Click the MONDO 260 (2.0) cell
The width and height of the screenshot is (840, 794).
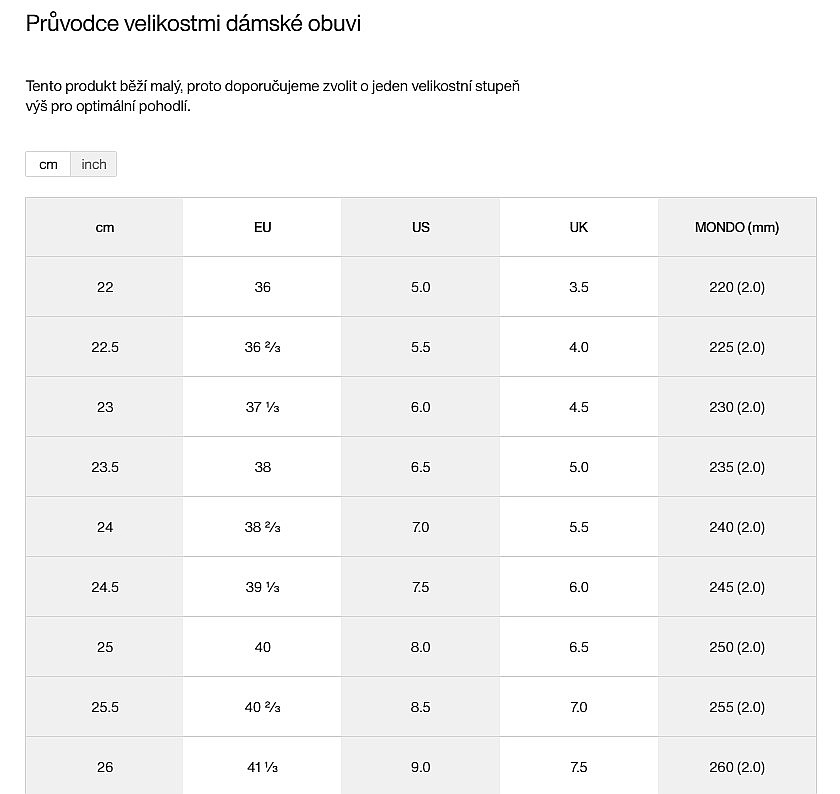click(736, 767)
